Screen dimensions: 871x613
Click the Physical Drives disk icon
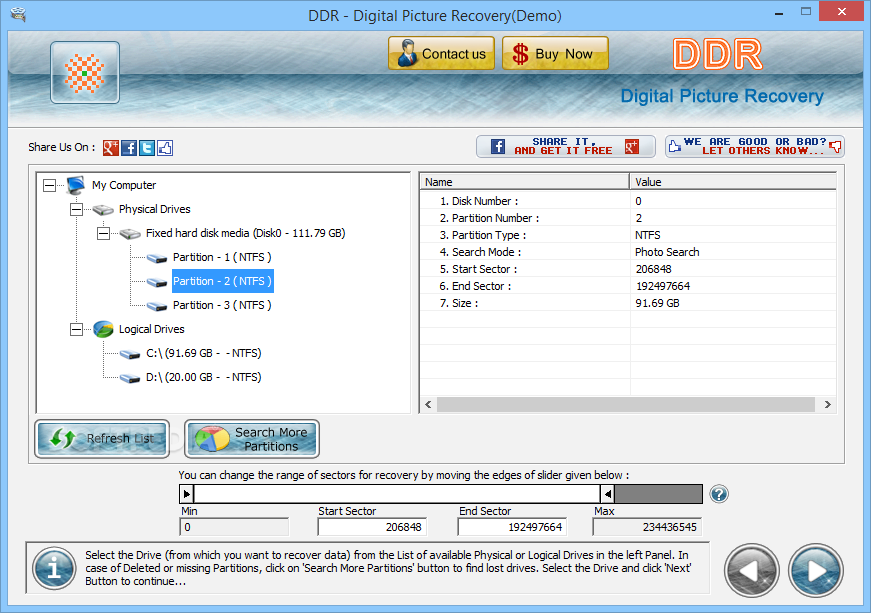(103, 209)
